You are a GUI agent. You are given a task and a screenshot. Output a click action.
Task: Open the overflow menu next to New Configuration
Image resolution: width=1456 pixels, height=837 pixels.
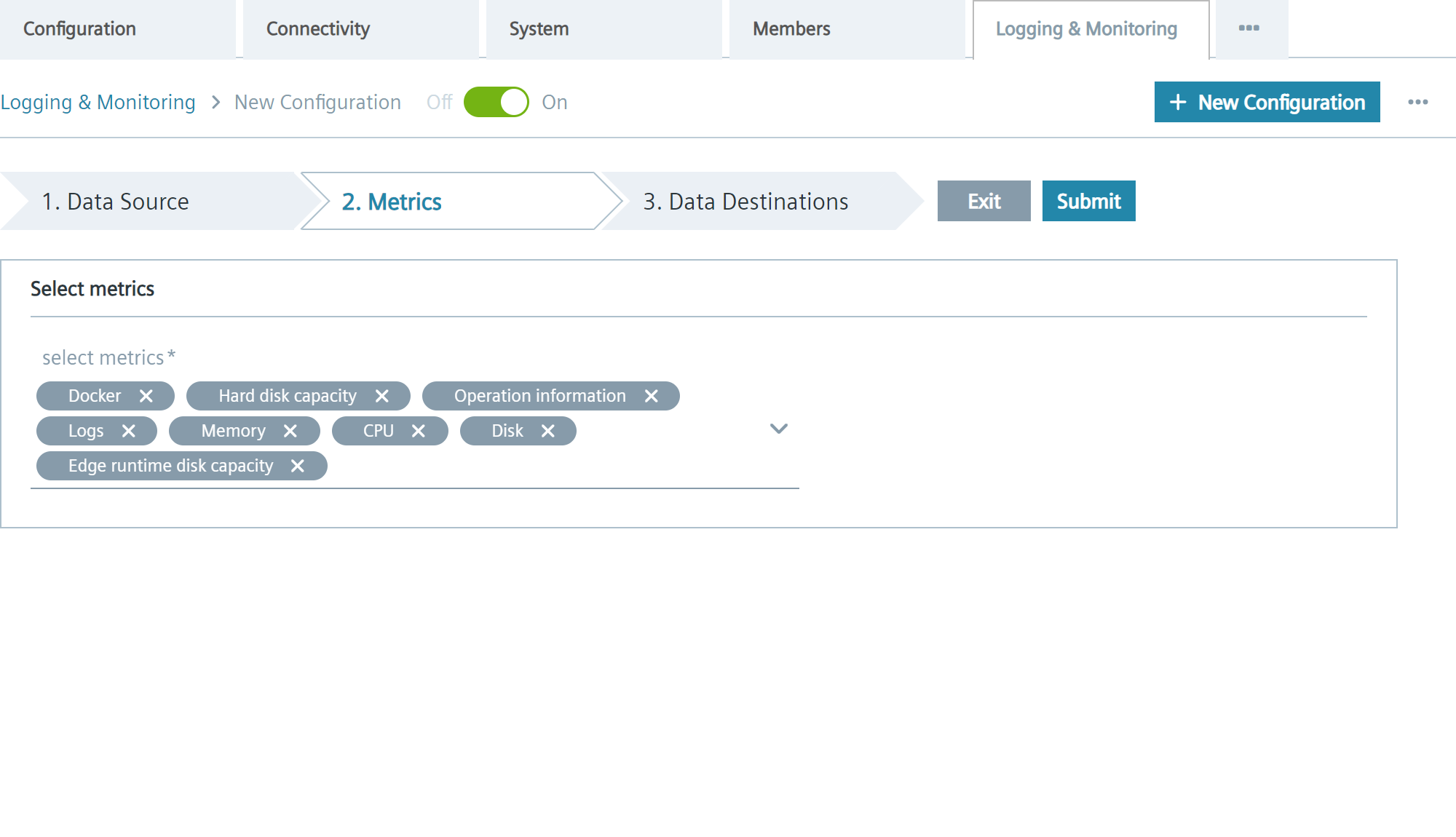[x=1418, y=102]
